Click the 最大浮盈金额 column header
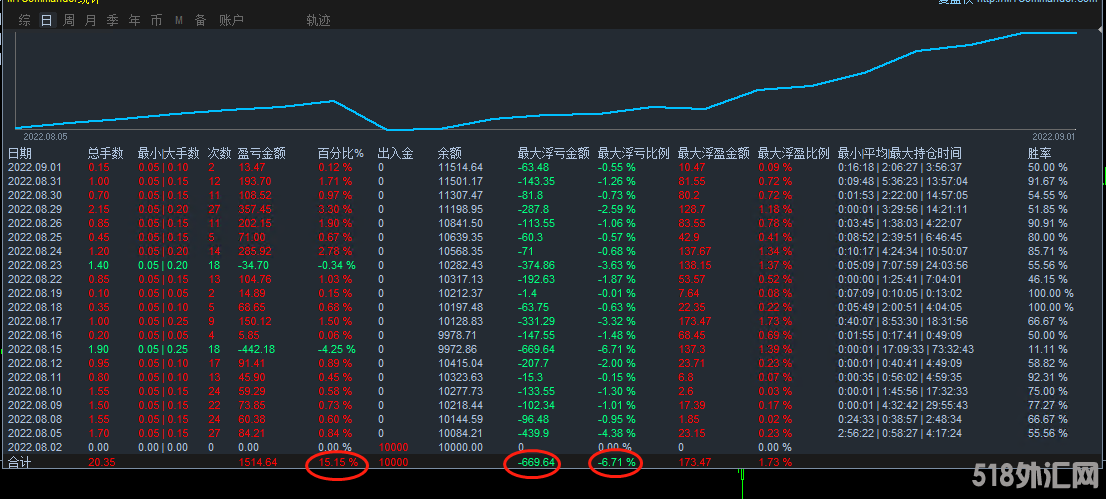The image size is (1106, 499). 714,153
